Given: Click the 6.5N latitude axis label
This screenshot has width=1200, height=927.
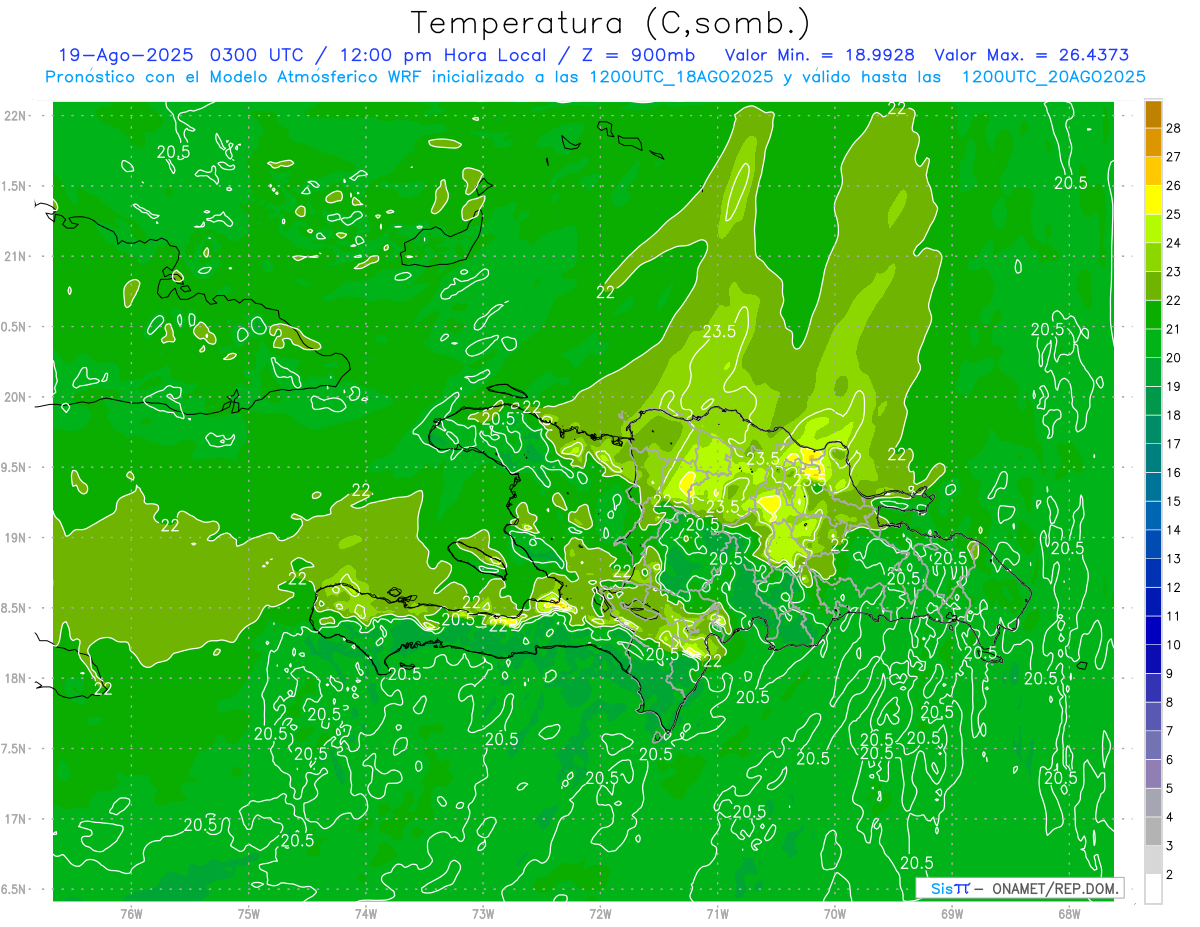Looking at the screenshot, I should (x=15, y=890).
